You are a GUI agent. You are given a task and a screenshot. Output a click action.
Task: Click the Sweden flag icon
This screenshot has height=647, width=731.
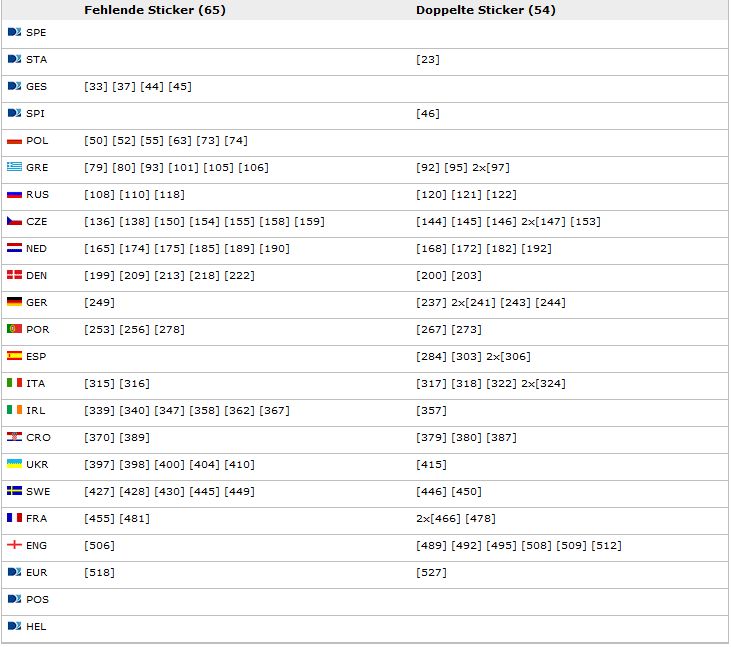(14, 491)
